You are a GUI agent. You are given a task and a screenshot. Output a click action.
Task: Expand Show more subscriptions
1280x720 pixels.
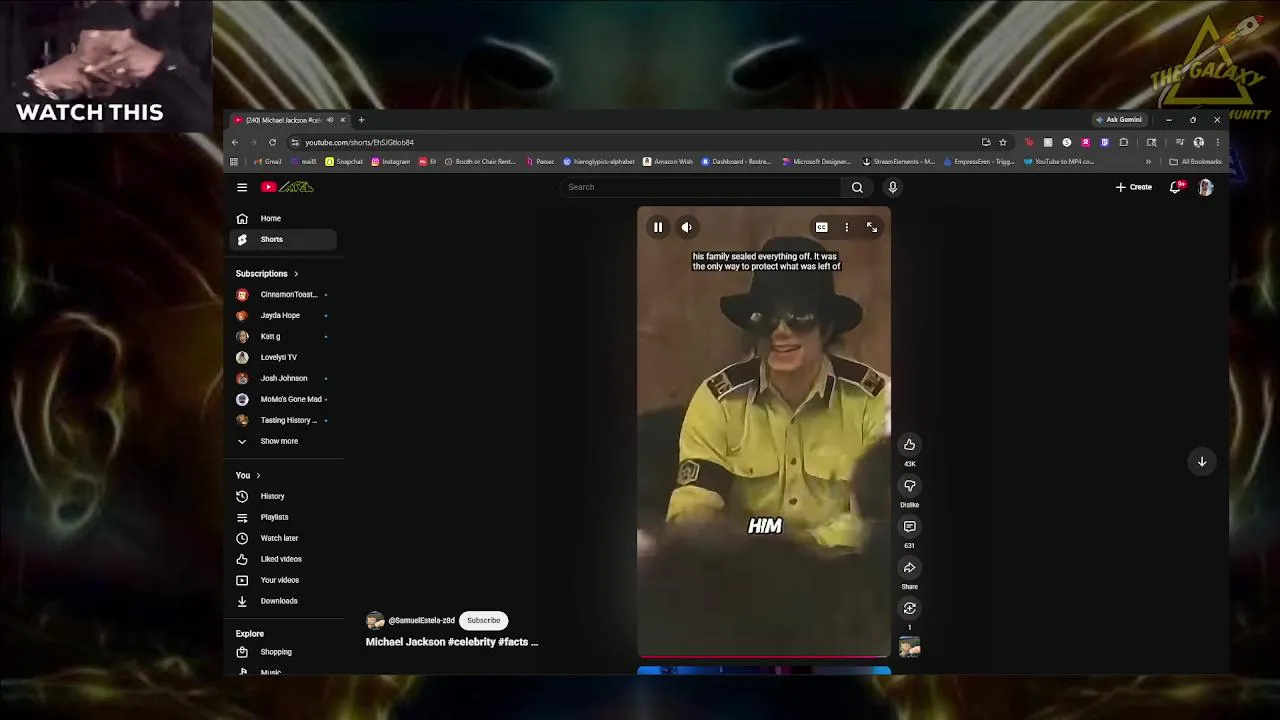pos(283,441)
